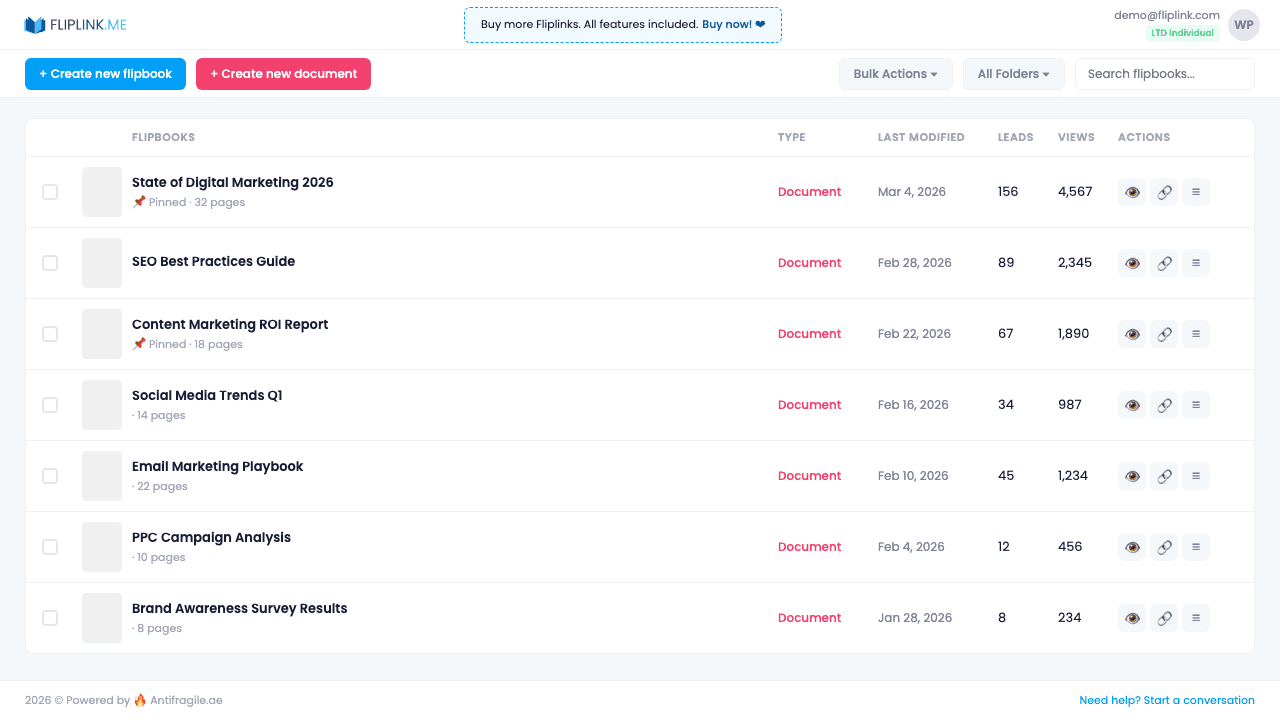The height and width of the screenshot is (720, 1280).
Task: Check the row for "Email Marketing Playbook"
Action: (50, 475)
